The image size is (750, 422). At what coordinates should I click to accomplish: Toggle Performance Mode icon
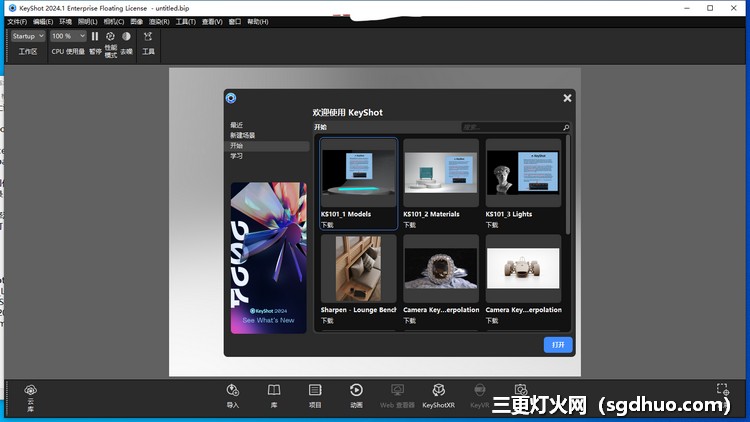pos(110,36)
